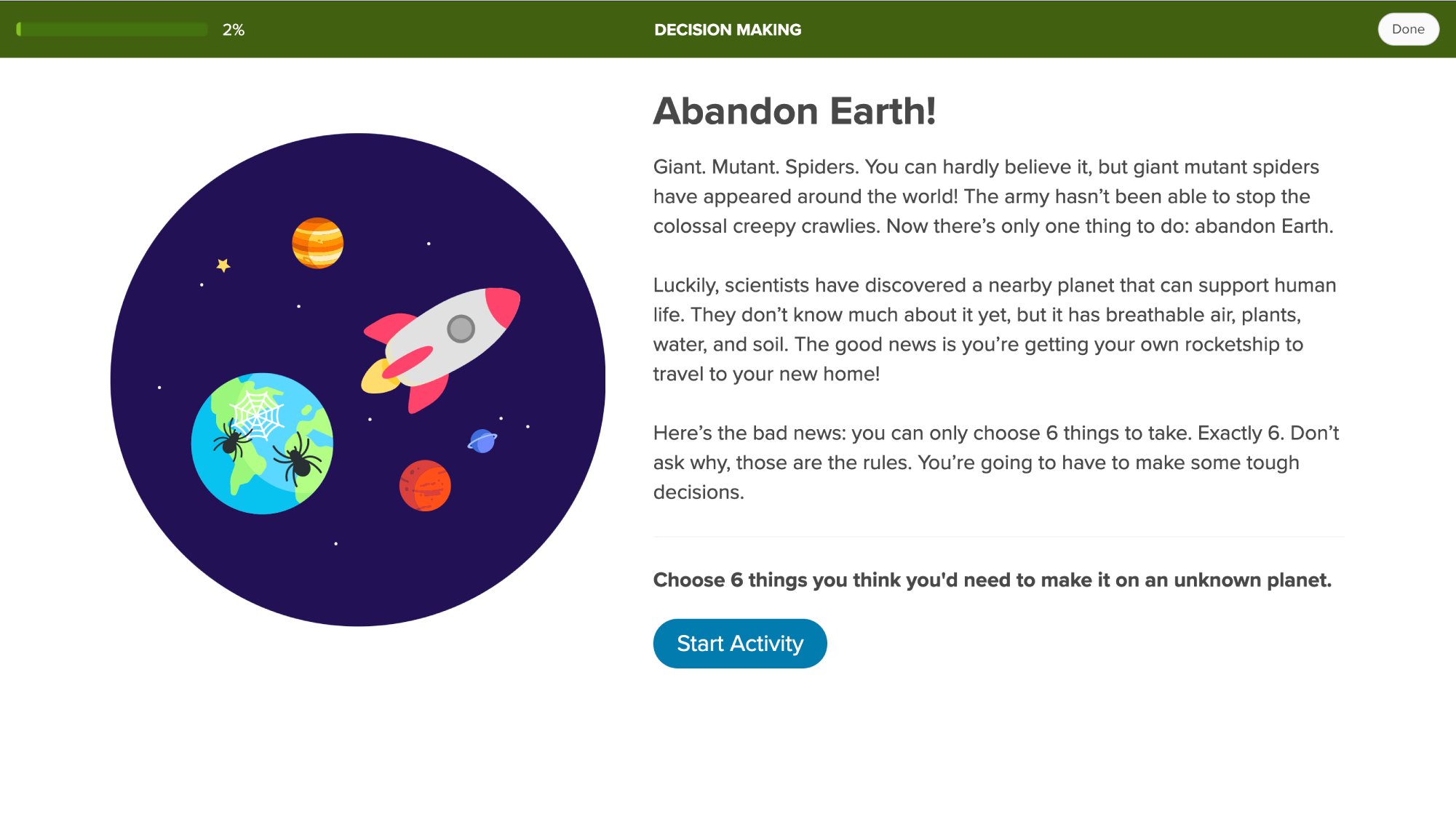Viewport: 1456px width, 819px height.
Task: Click the bold "Choose 6 things" instruction
Action: (x=992, y=580)
